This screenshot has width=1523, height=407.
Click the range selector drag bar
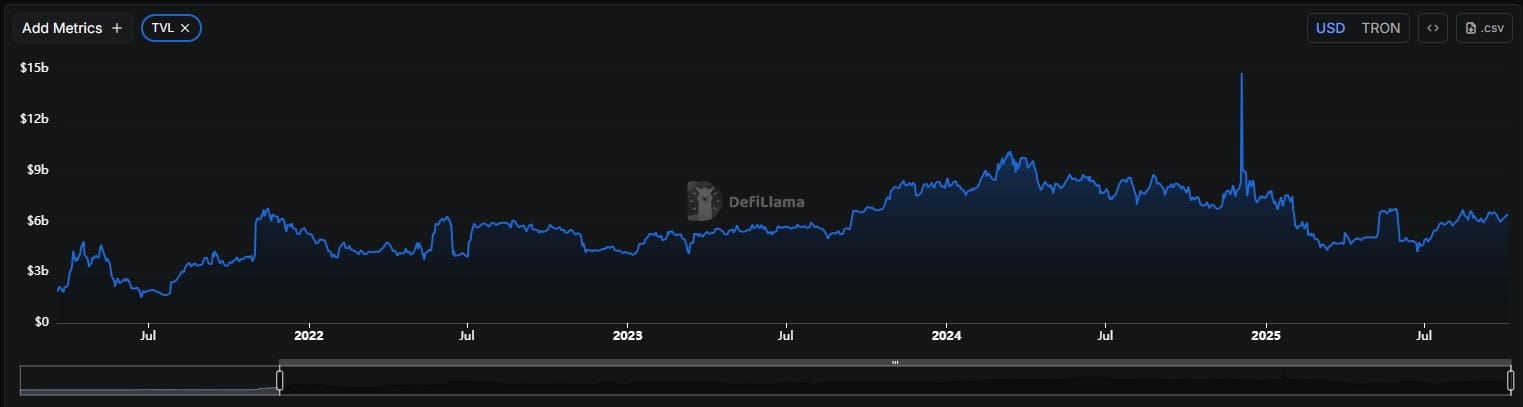click(x=895, y=362)
